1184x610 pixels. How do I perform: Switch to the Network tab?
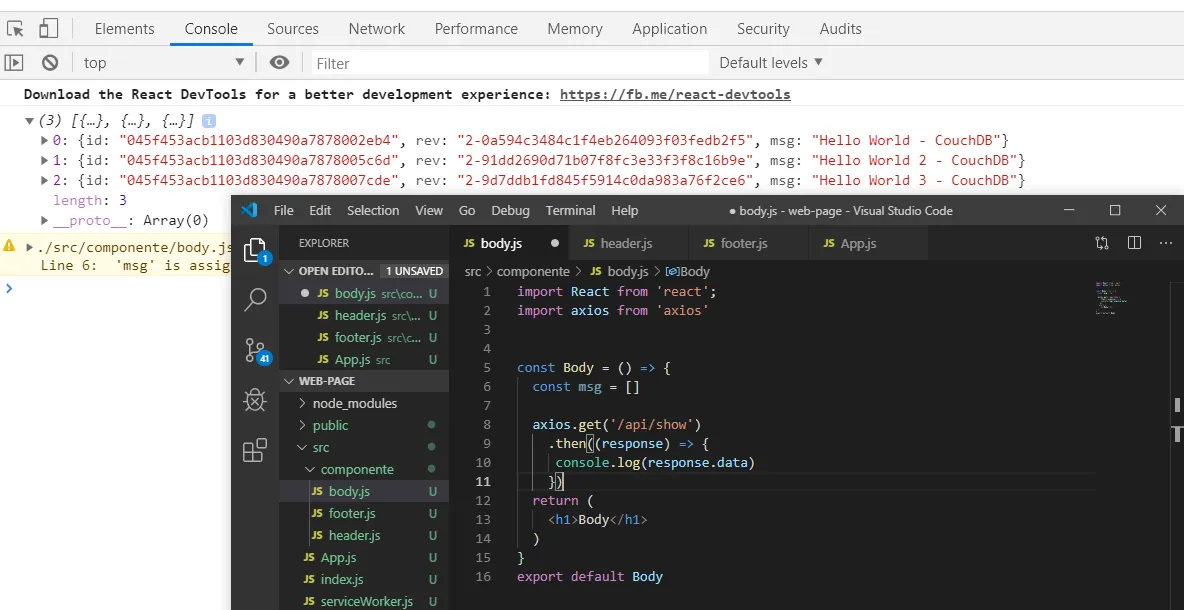pyautogui.click(x=377, y=29)
